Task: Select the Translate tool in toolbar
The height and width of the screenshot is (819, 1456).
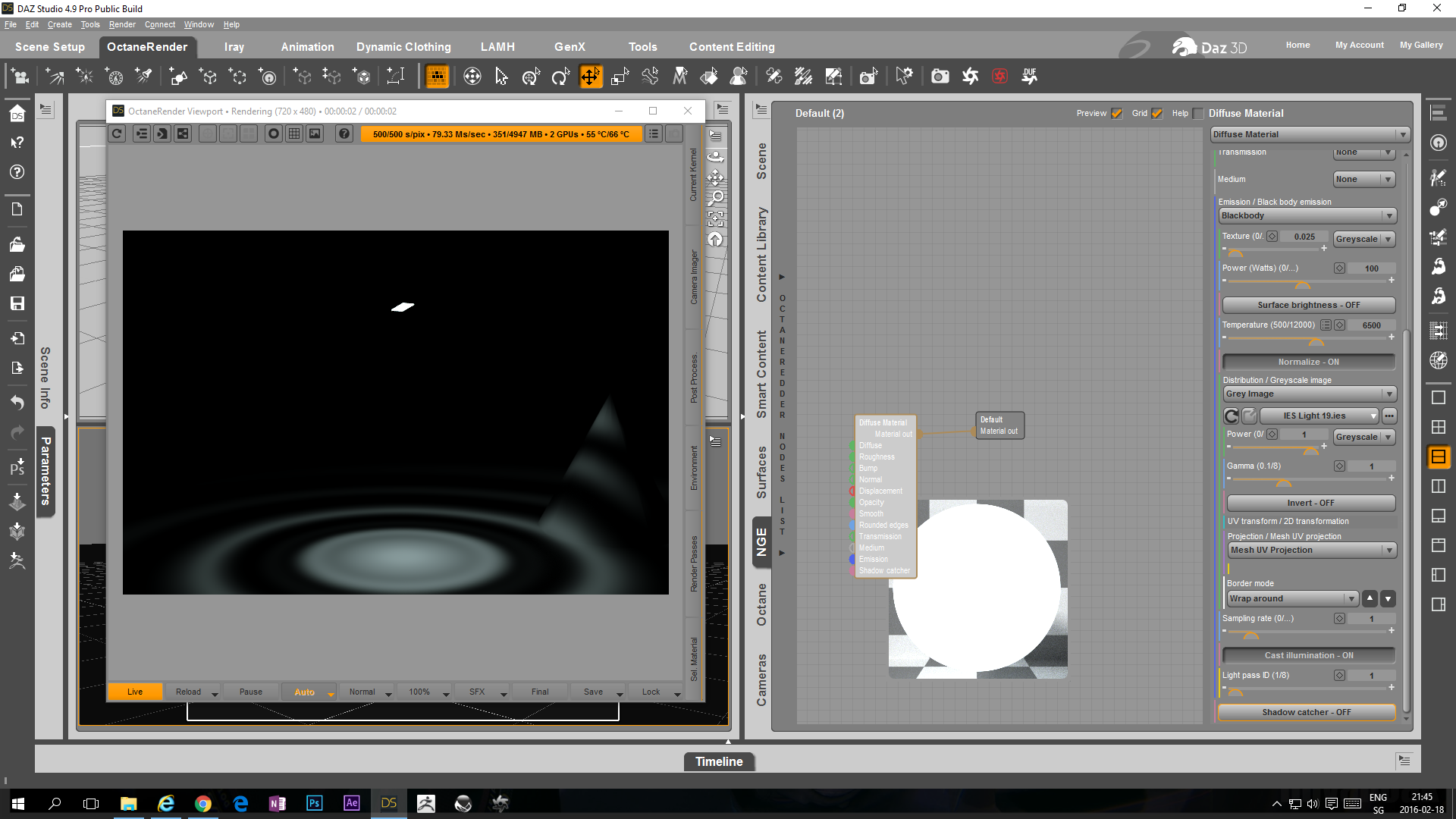Action: pyautogui.click(x=589, y=77)
